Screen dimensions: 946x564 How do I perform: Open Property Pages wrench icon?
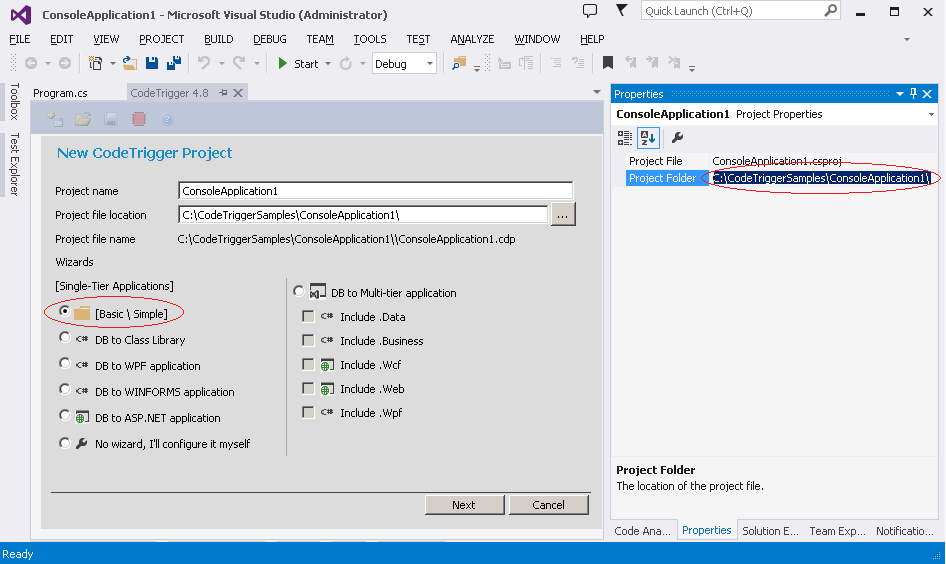click(677, 138)
